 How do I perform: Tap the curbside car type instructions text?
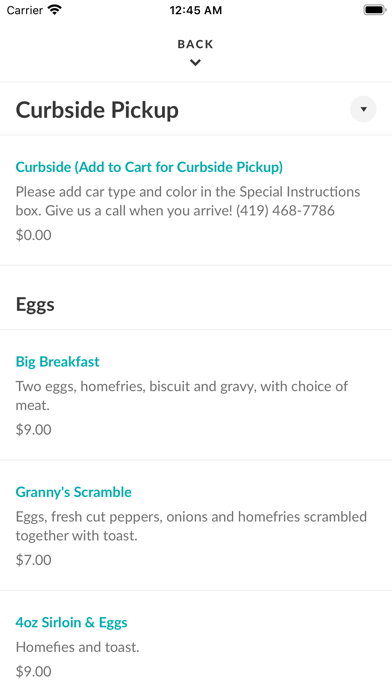188,201
